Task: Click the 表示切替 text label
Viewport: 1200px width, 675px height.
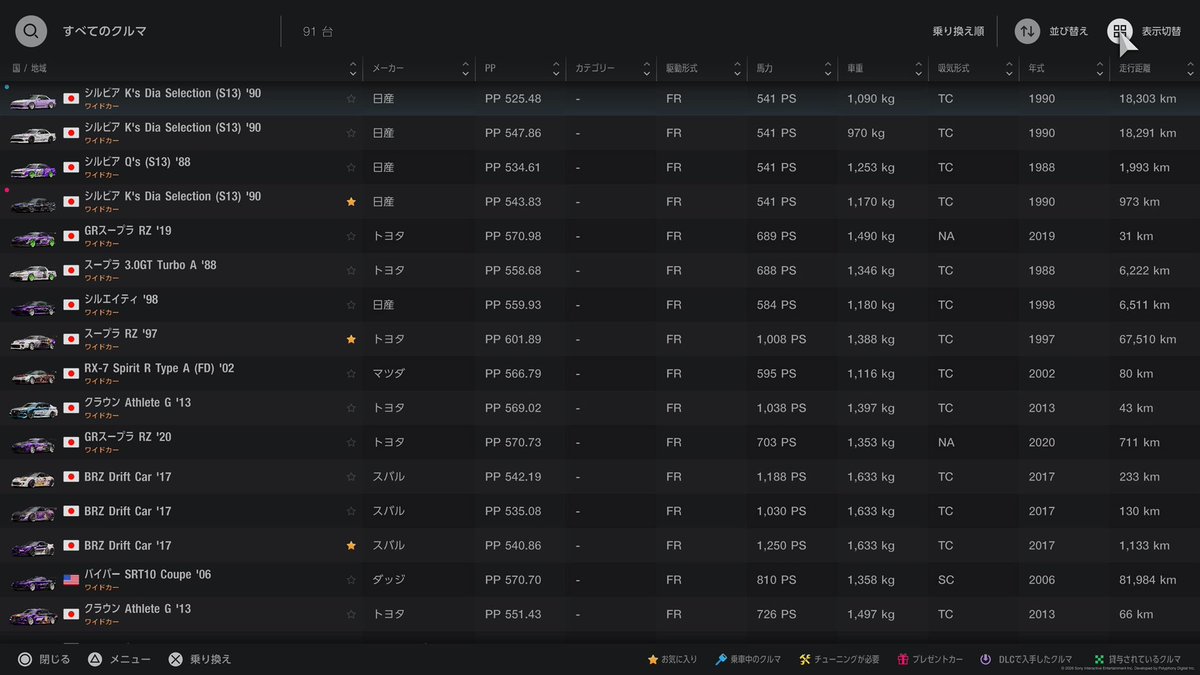Action: (1161, 32)
